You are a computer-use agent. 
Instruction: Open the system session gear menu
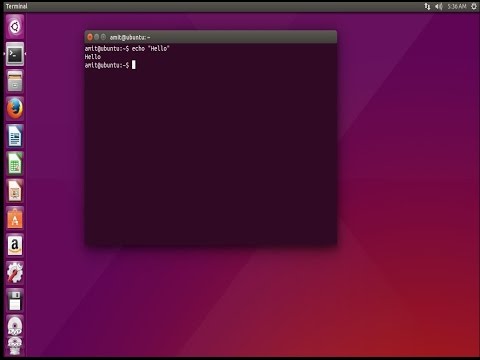coord(474,6)
